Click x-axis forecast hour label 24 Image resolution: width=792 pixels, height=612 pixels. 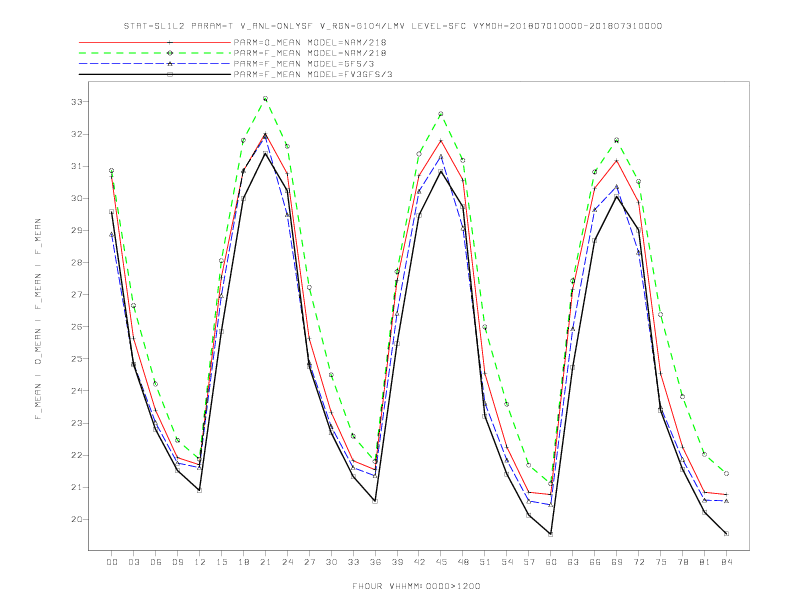click(x=287, y=562)
